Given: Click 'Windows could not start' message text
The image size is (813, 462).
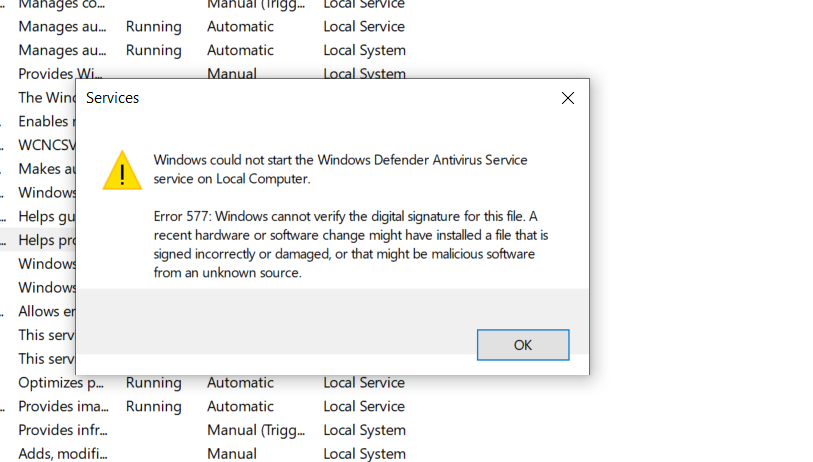Looking at the screenshot, I should (340, 169).
